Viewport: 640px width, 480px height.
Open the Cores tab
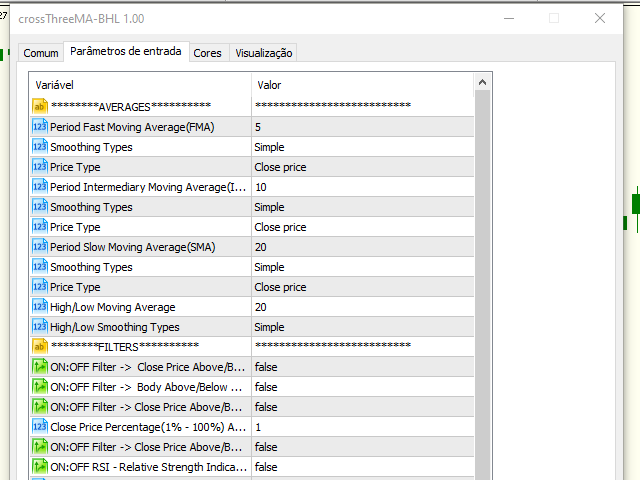pyautogui.click(x=207, y=53)
